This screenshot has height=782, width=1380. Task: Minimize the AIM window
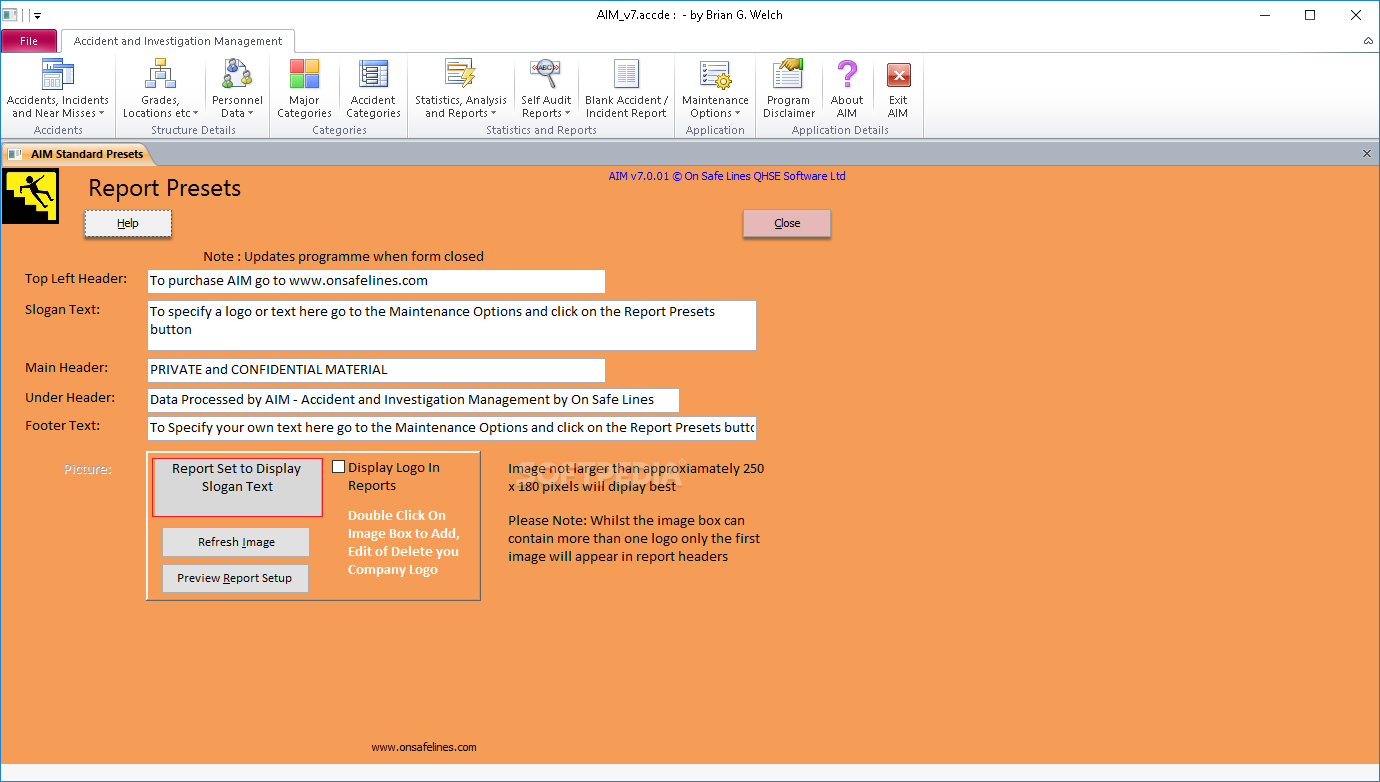(x=1264, y=15)
